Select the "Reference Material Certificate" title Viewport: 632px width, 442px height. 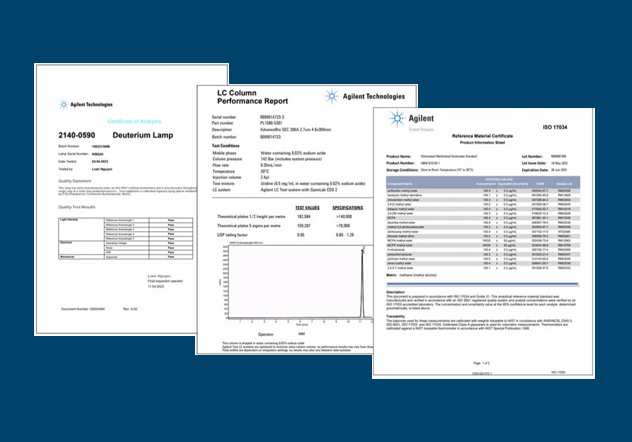pos(482,136)
